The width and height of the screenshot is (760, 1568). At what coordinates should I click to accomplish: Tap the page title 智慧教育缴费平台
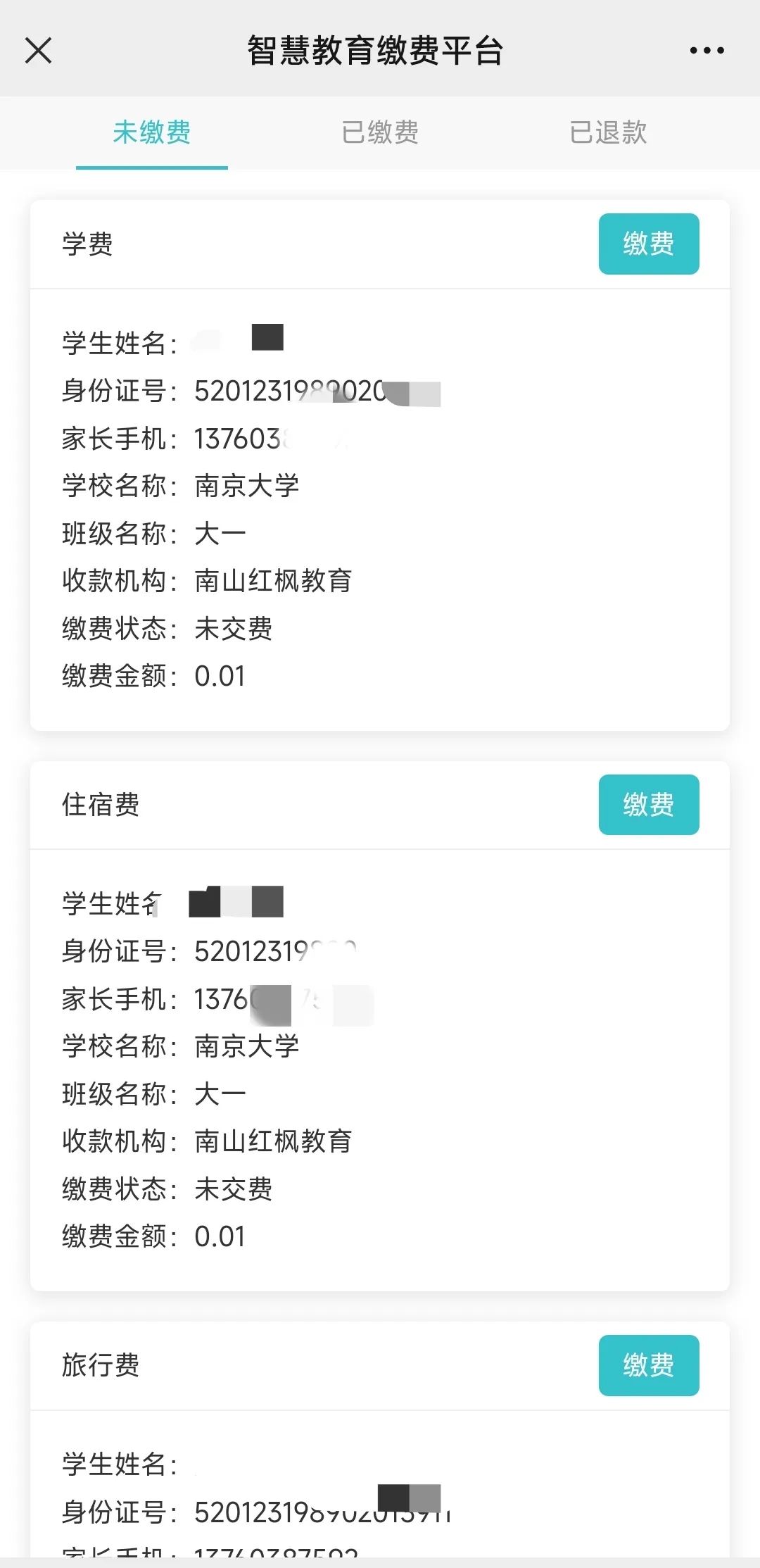375,51
